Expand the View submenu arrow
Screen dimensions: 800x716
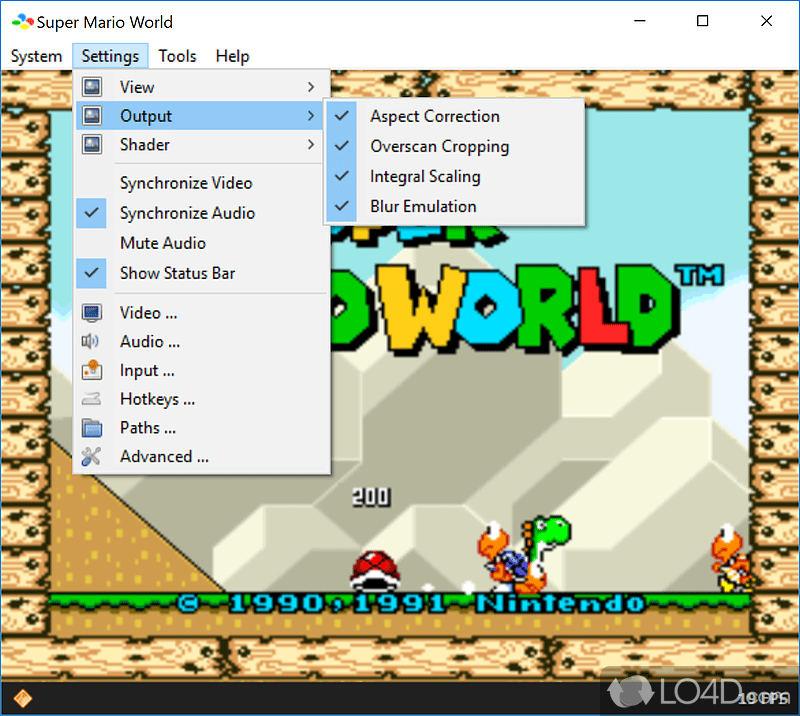(311, 87)
